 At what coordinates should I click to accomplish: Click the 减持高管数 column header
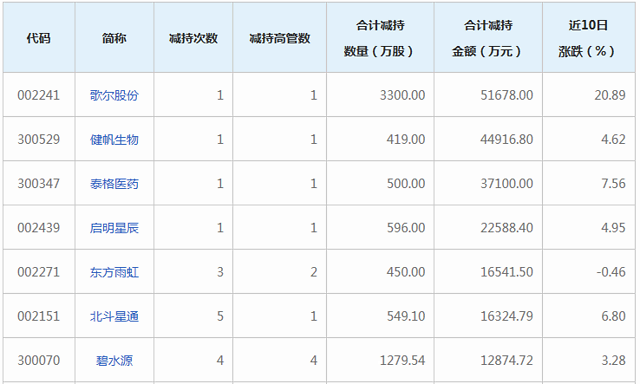[280, 38]
